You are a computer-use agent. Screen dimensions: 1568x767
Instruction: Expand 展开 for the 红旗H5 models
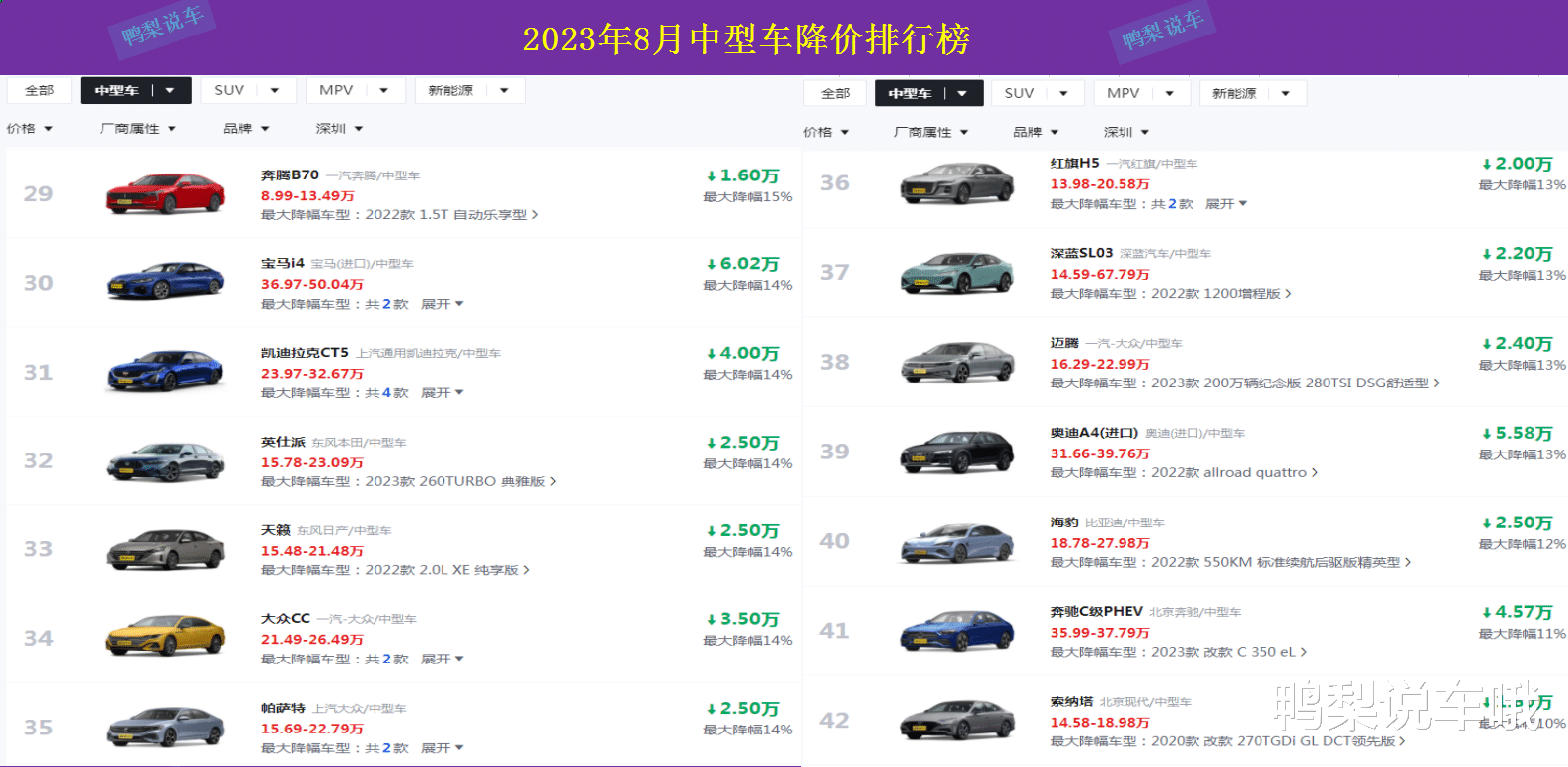(1226, 204)
